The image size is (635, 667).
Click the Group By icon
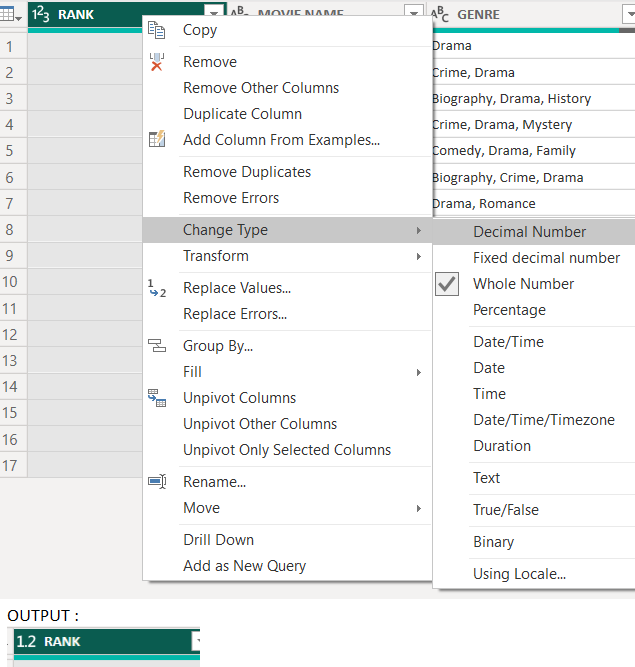[156, 346]
